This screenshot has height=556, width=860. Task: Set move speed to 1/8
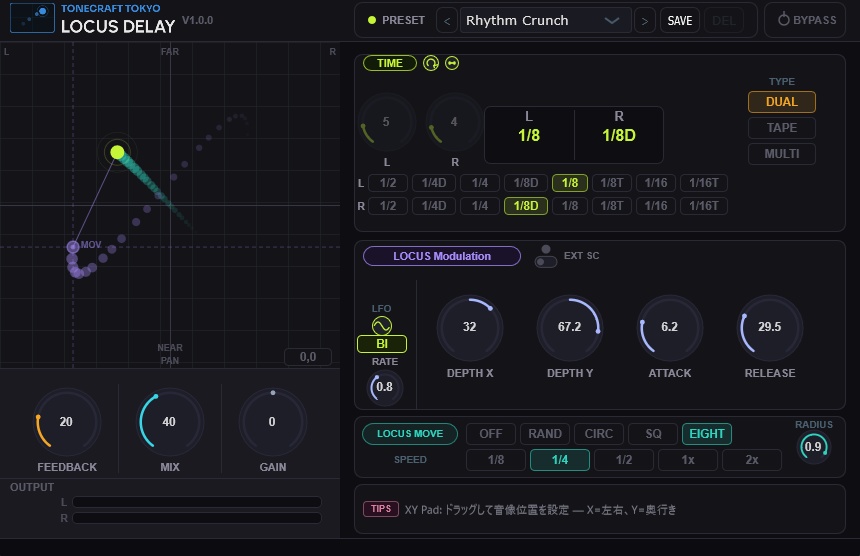point(496,459)
